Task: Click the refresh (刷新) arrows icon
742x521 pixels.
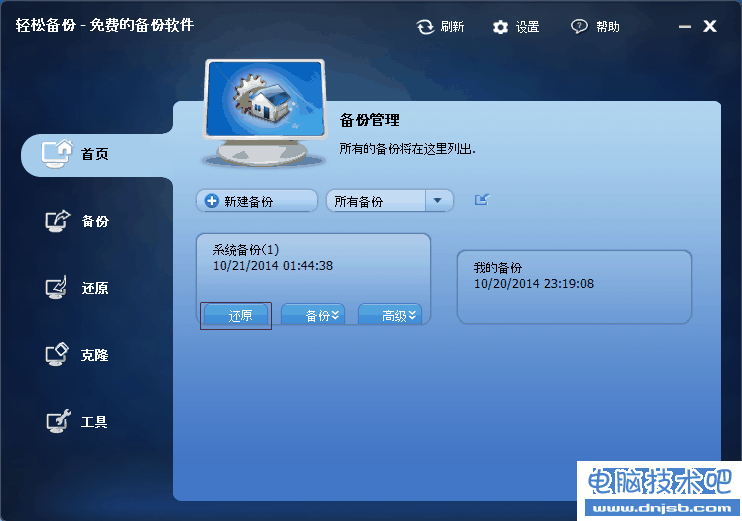Action: [425, 27]
